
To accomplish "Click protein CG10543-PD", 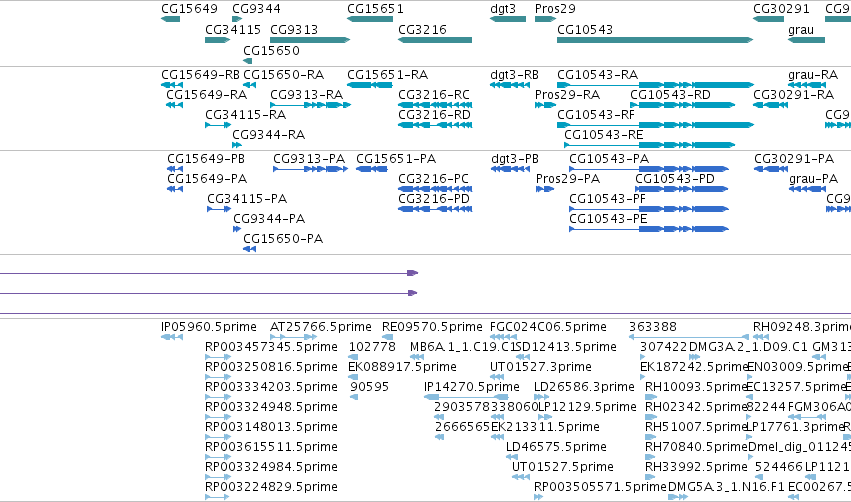I will click(682, 189).
